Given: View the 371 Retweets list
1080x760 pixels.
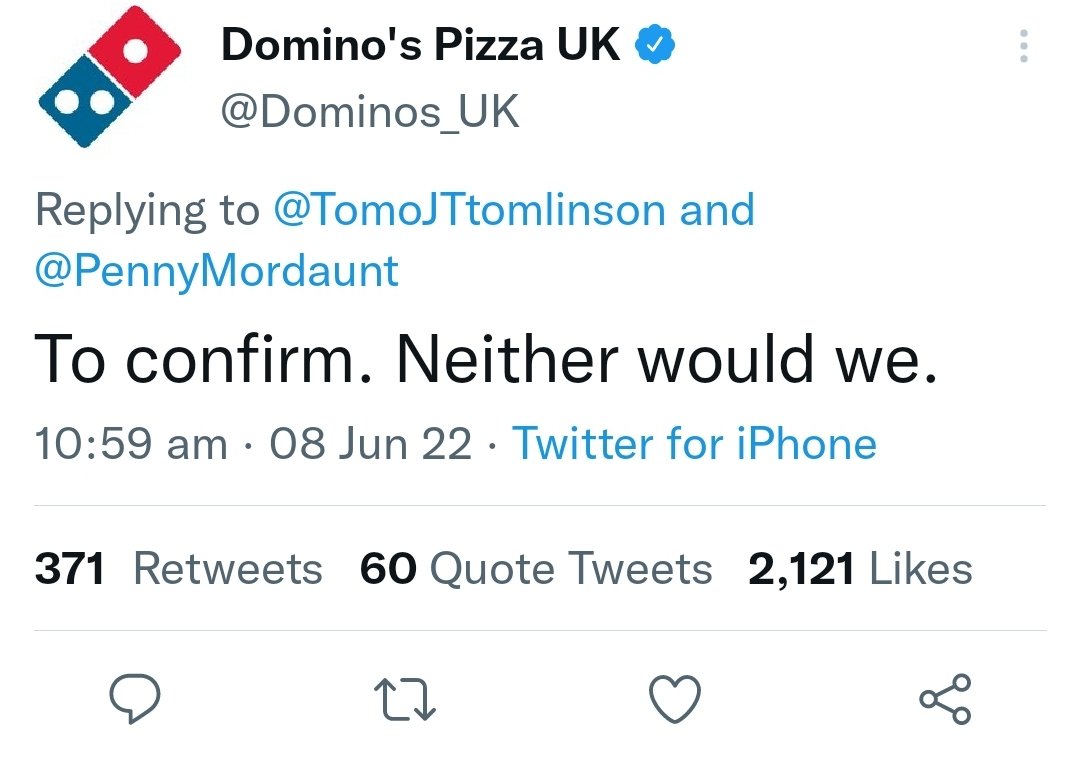Looking at the screenshot, I should tap(179, 569).
